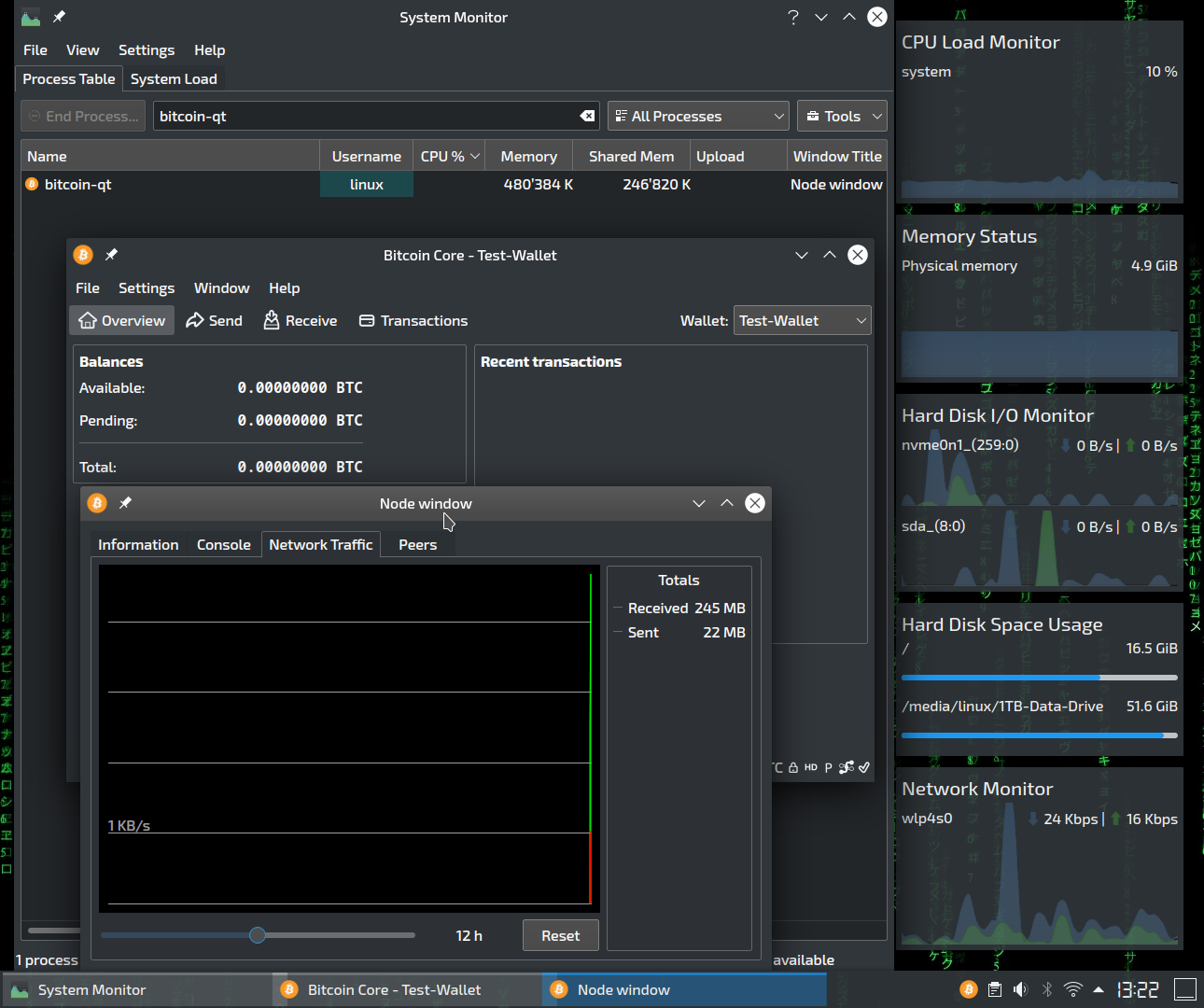Viewport: 1204px width, 1008px height.
Task: Click the 480'384 K memory value
Action: (539, 184)
